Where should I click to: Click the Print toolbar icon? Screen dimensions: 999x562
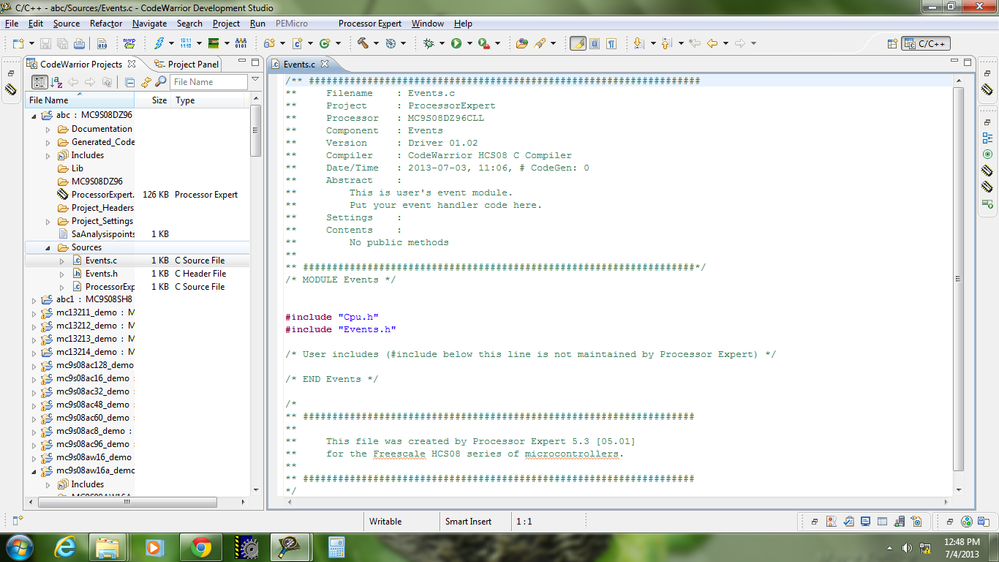tap(79, 43)
